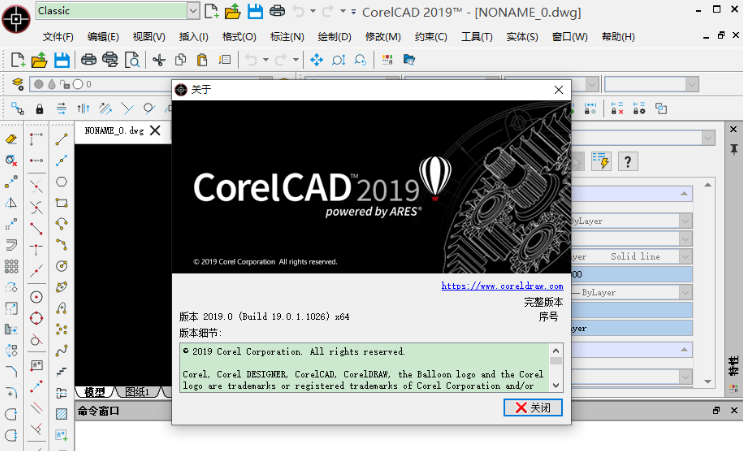
Task: Open the Layers manager icon
Action: click(x=17, y=84)
